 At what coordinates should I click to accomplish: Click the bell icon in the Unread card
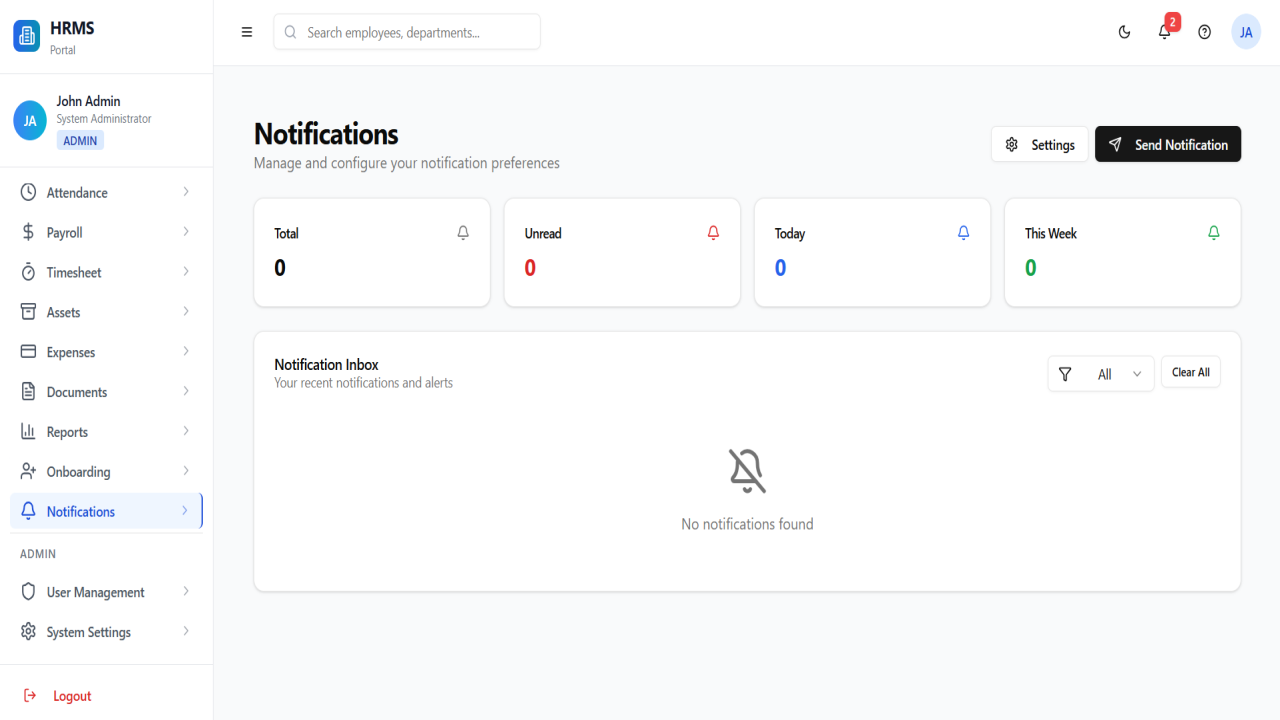tap(713, 233)
